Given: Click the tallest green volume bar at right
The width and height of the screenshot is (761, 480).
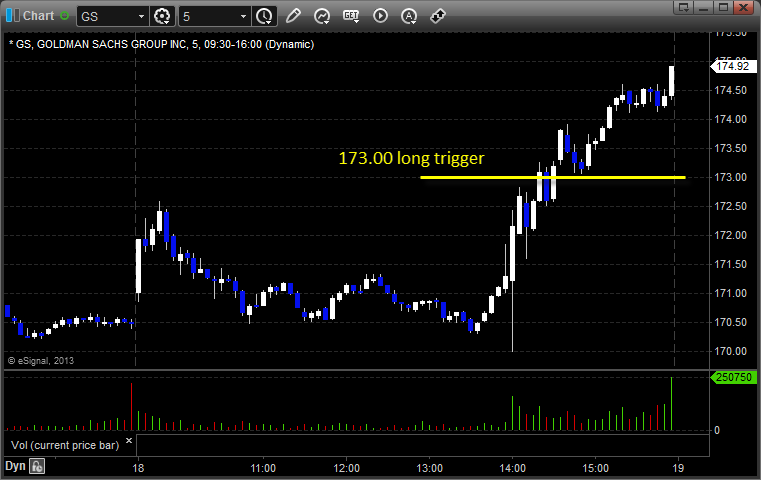Looking at the screenshot, I should click(x=672, y=404).
